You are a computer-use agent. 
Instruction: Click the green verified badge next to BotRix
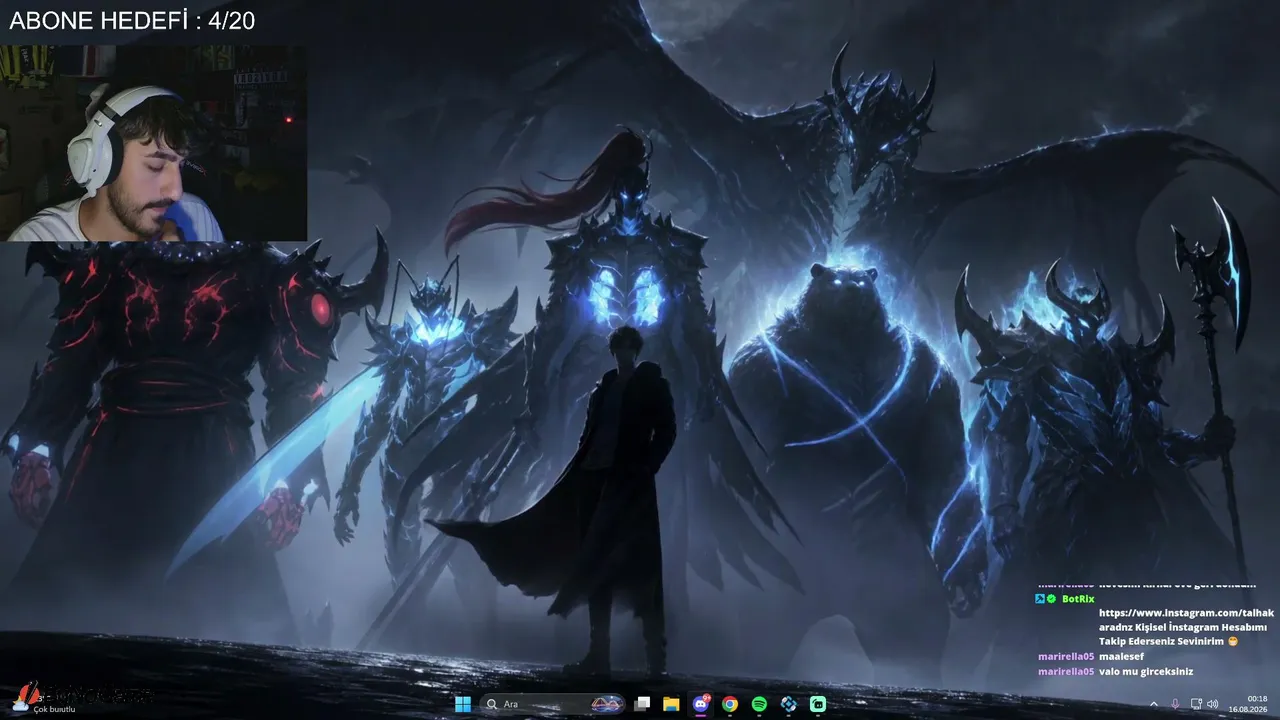click(x=1051, y=598)
